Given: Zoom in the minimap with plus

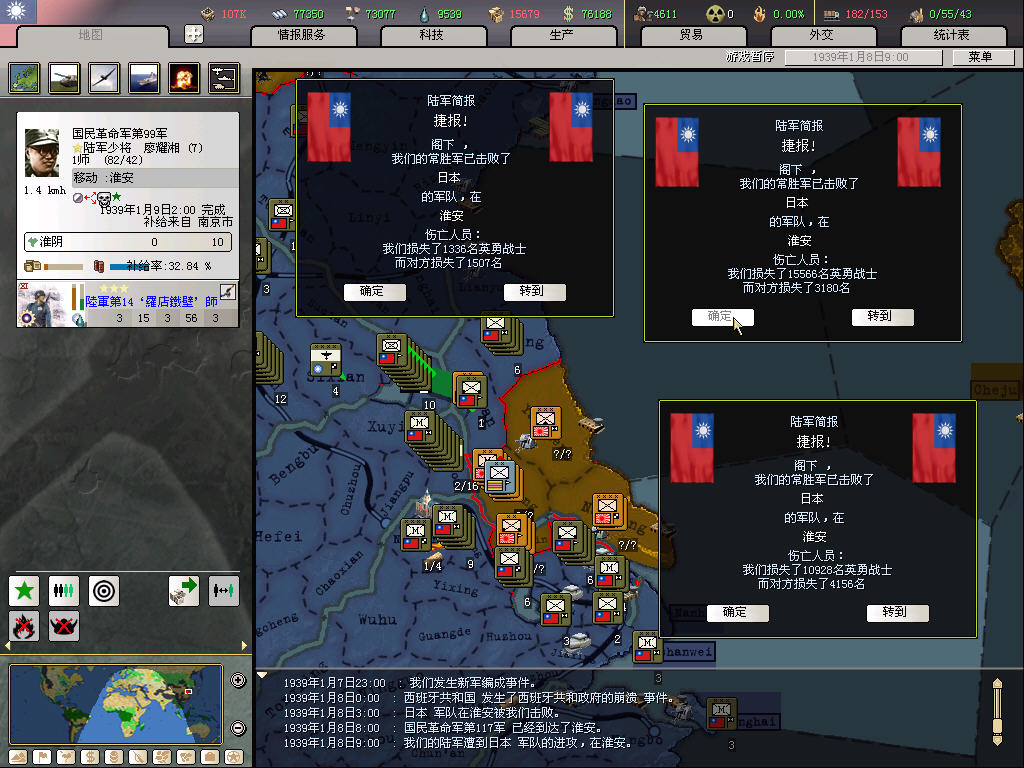Looking at the screenshot, I should pyautogui.click(x=238, y=680).
